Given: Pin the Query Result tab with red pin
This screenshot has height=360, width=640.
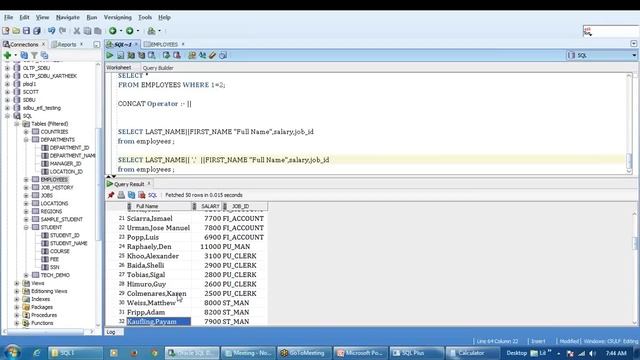Looking at the screenshot, I should coord(111,195).
